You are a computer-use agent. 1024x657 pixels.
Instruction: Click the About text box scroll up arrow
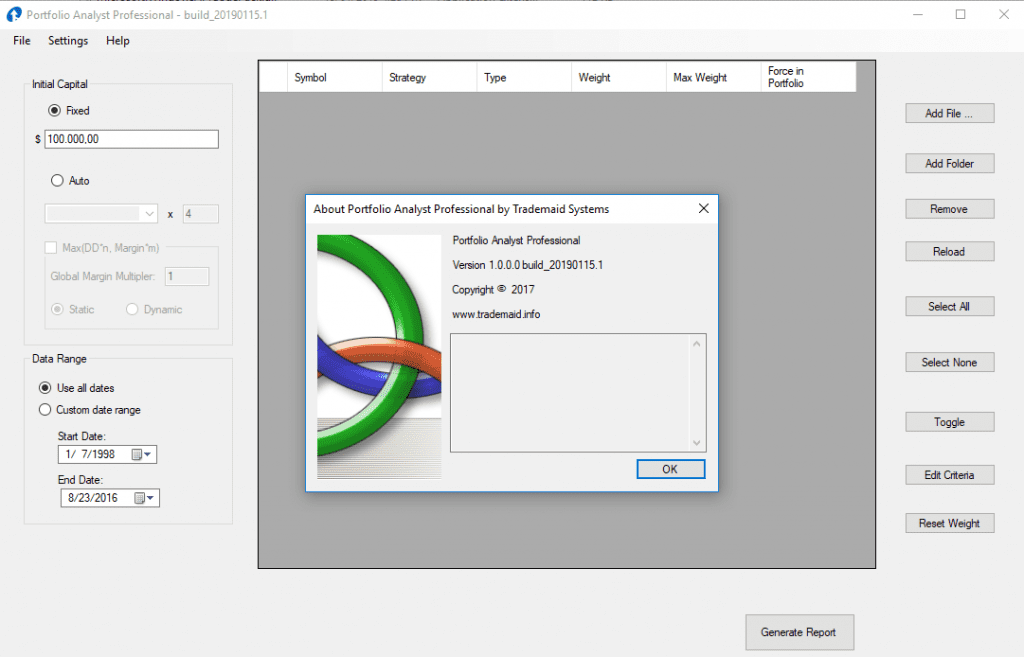point(697,344)
